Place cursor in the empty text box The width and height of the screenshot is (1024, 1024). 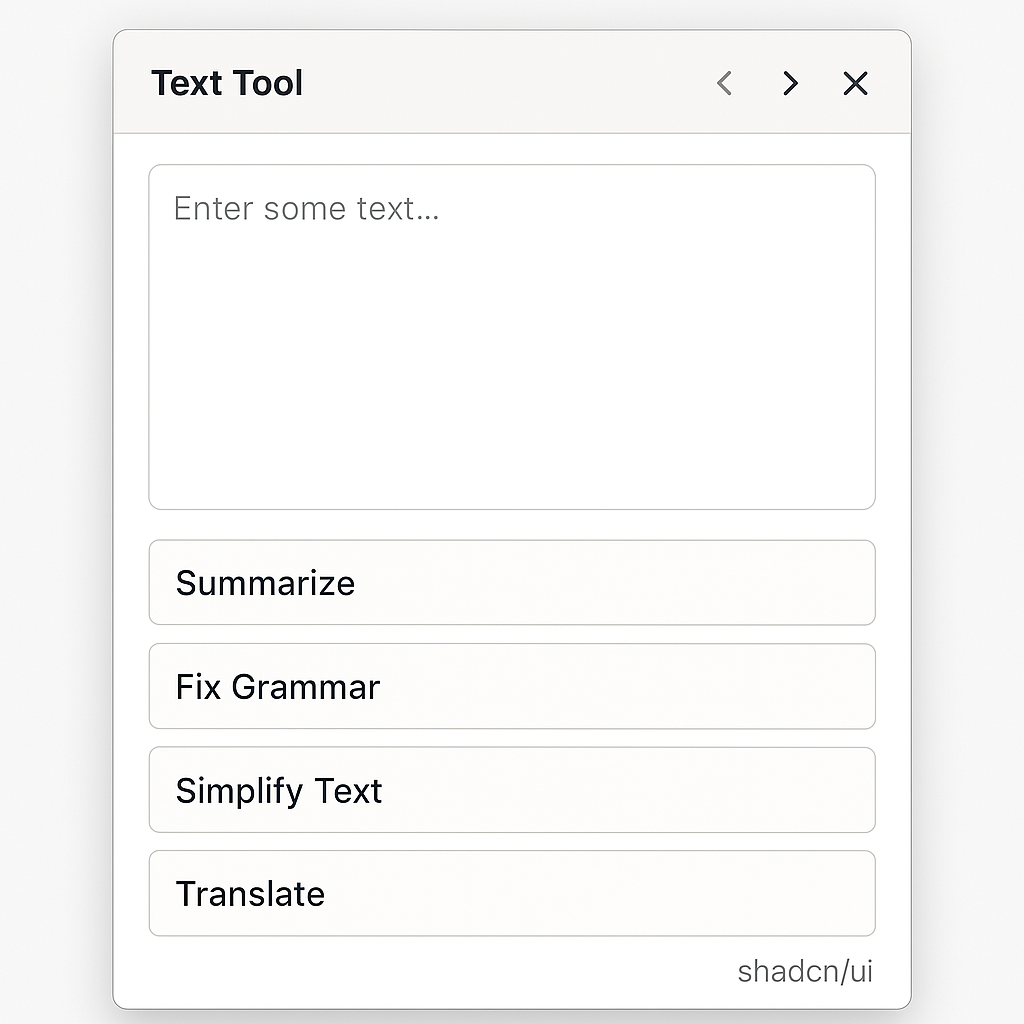[511, 360]
